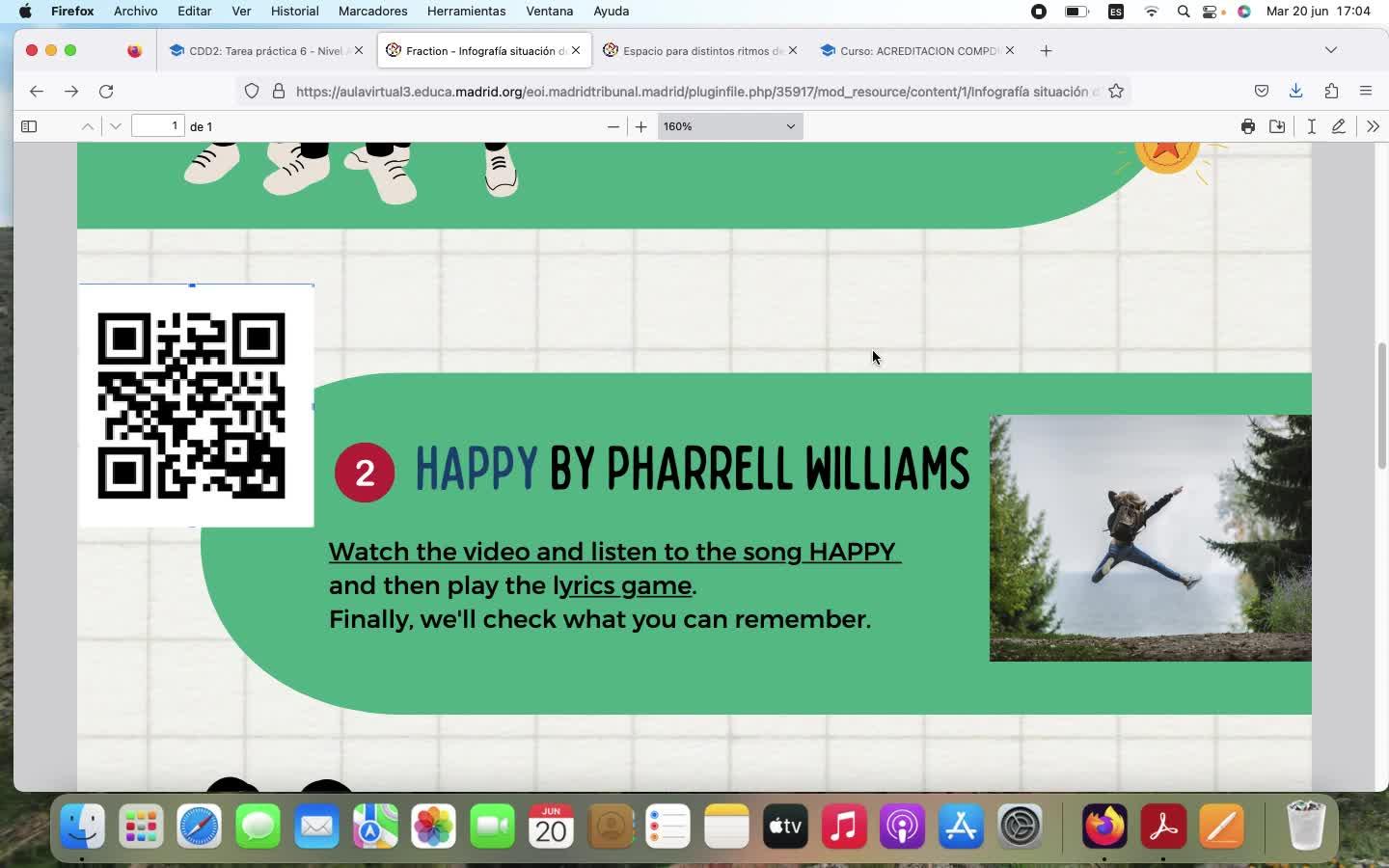1389x868 pixels.
Task: Open the 'lyrics game' link
Action: pos(622,585)
